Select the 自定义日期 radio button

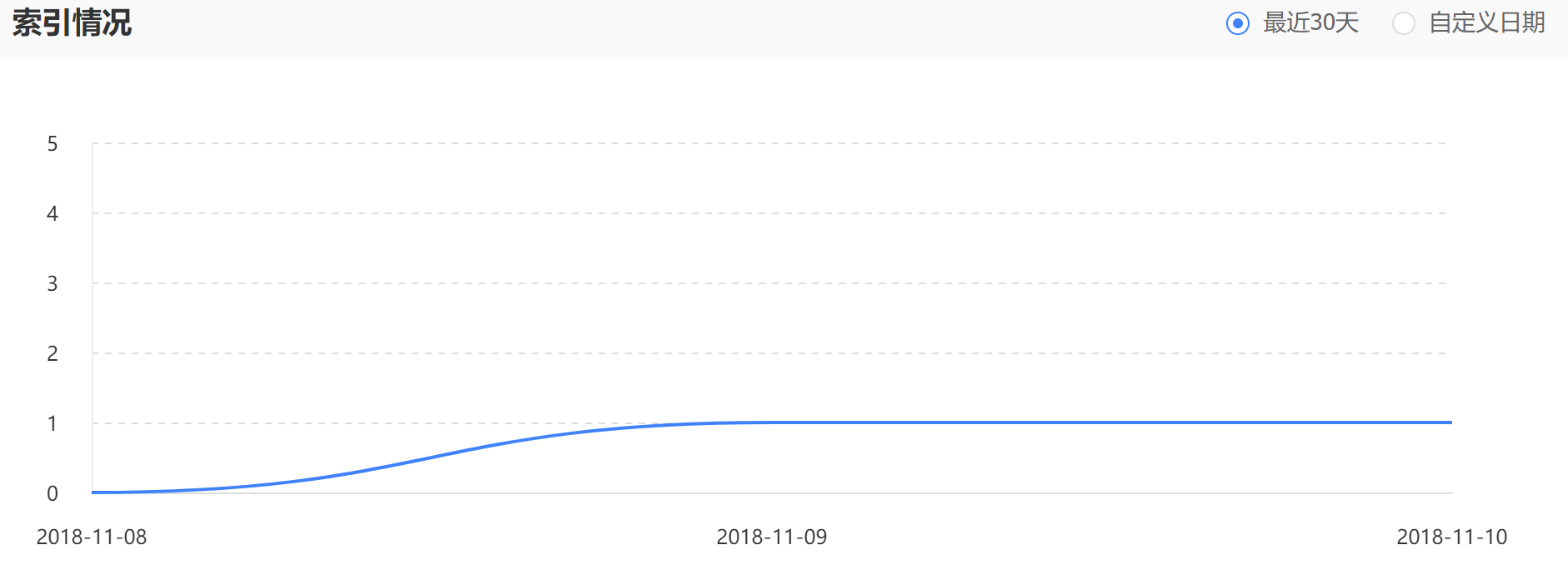tap(1403, 23)
